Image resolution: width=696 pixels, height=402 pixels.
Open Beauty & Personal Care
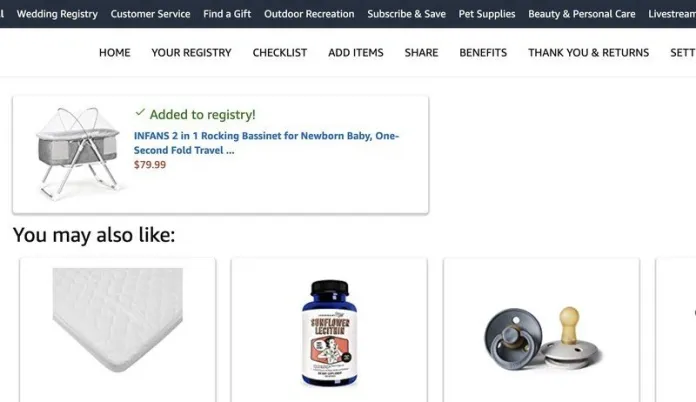(581, 14)
